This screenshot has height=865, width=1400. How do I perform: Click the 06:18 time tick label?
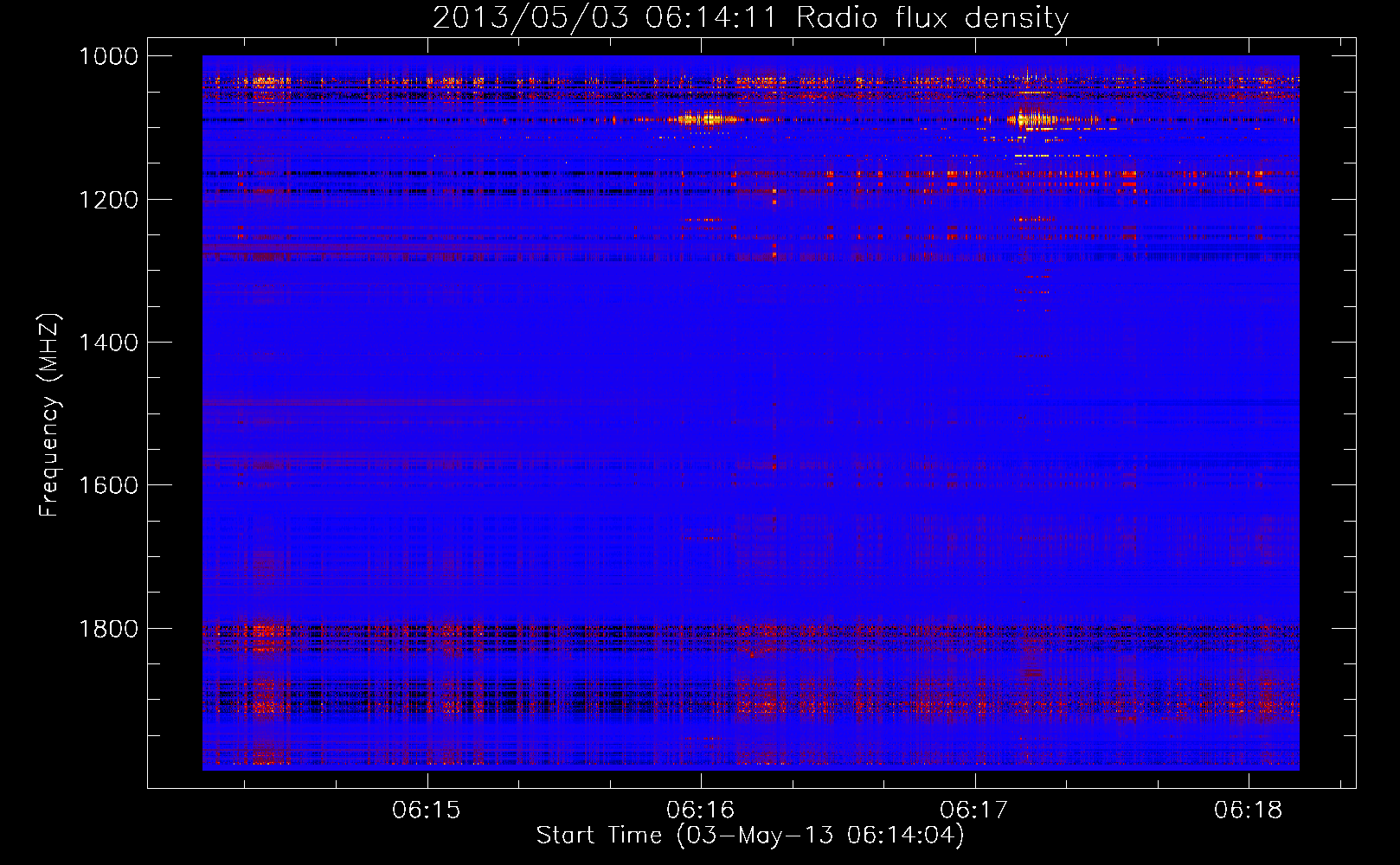(1249, 811)
